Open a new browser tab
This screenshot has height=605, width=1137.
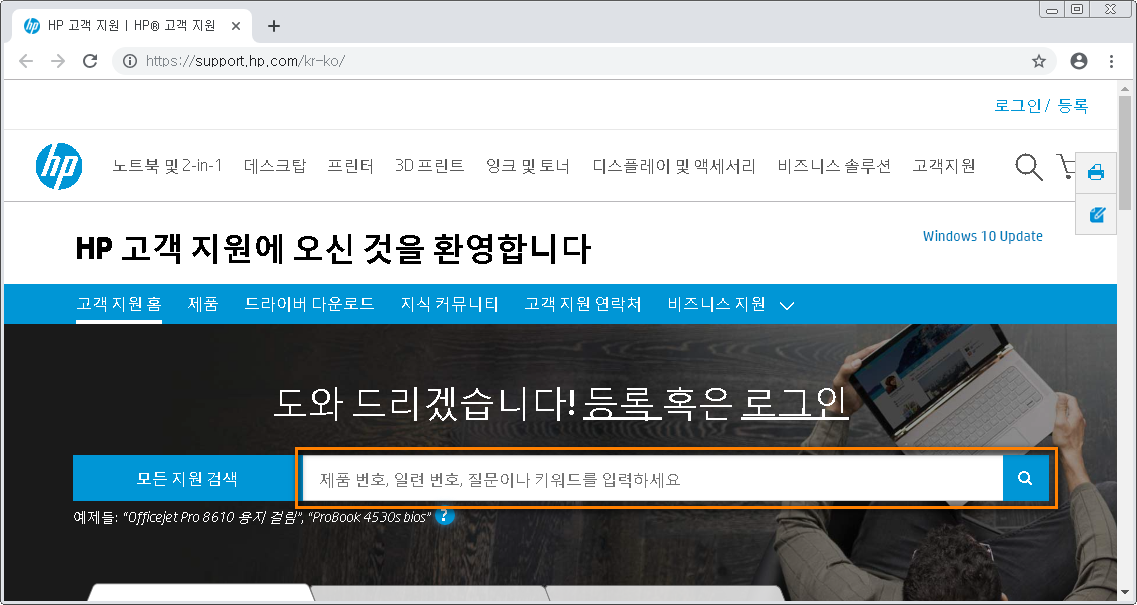tap(273, 26)
